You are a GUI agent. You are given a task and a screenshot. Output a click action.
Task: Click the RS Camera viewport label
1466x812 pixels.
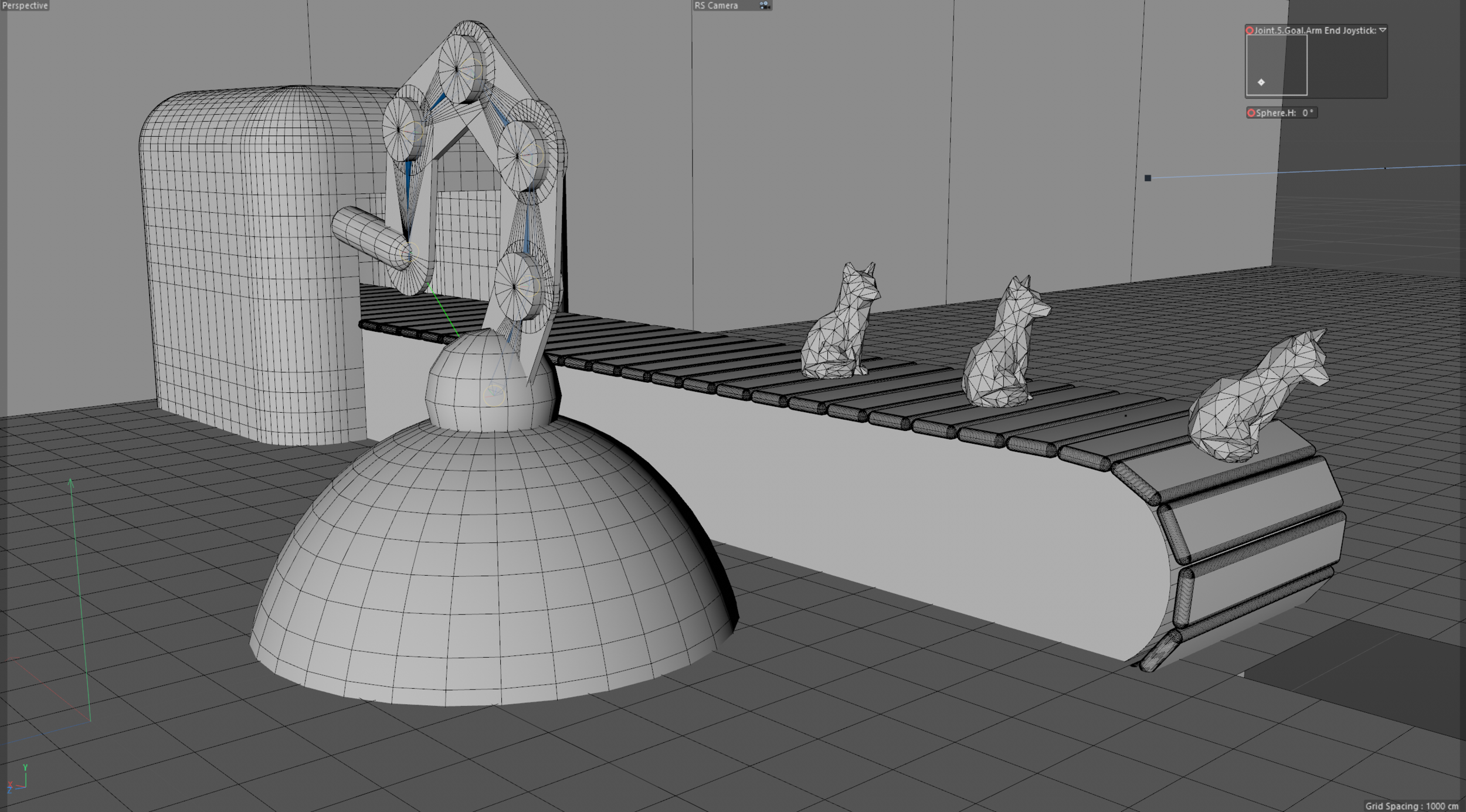(716, 5)
